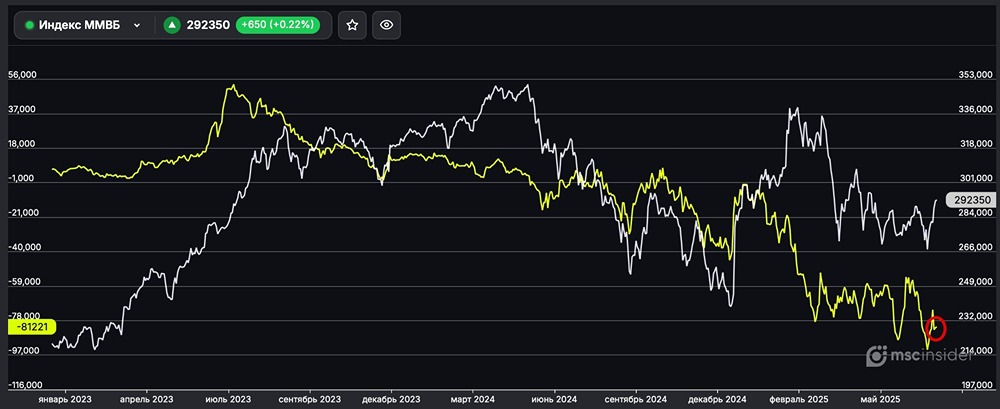Click the 292350 price value in the header
Viewport: 1000px width, 409px height.
pyautogui.click(x=208, y=26)
